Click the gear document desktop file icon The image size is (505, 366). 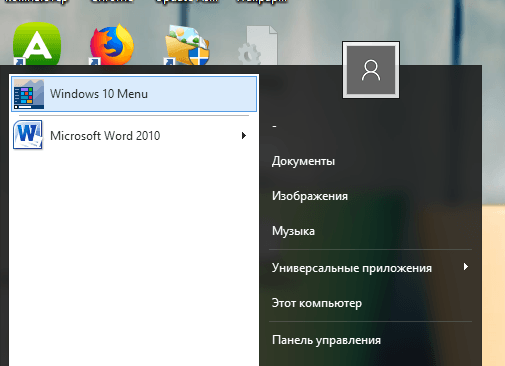tap(258, 45)
